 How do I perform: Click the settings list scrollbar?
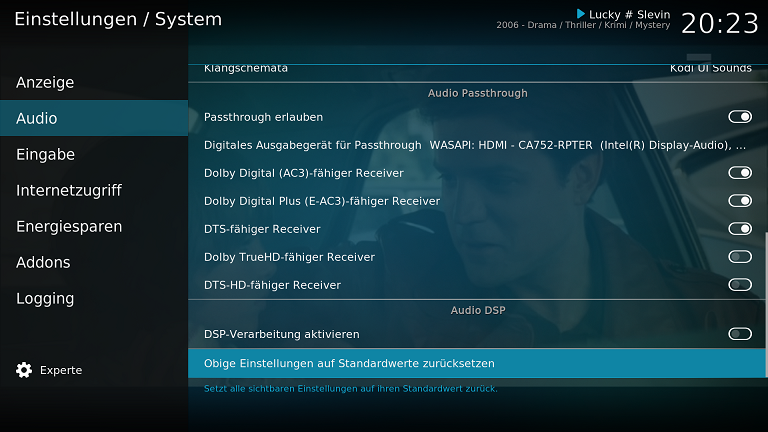click(x=766, y=304)
